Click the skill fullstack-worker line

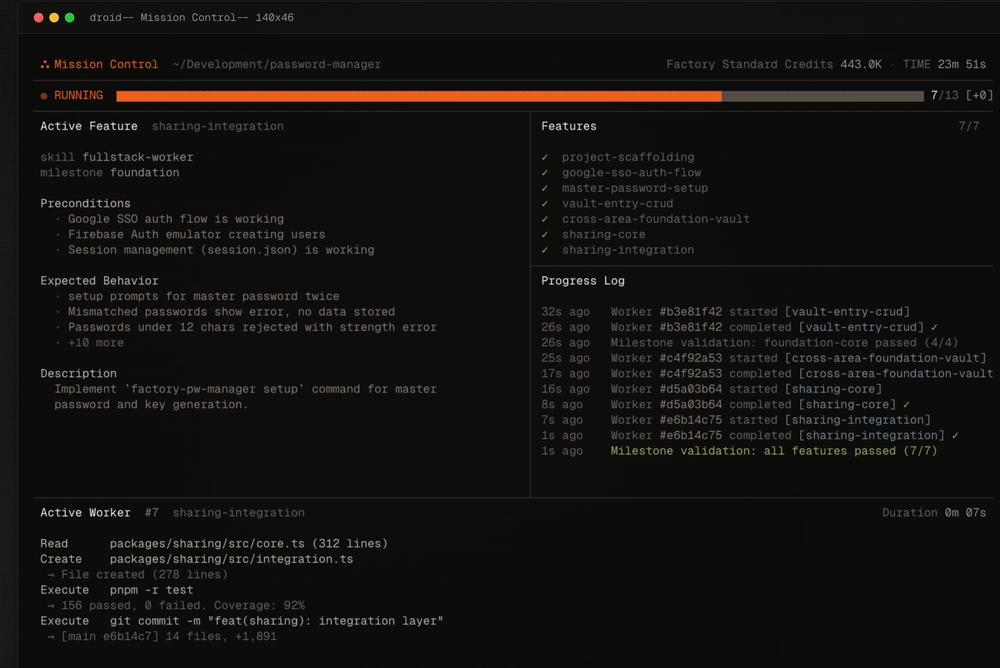click(x=117, y=157)
